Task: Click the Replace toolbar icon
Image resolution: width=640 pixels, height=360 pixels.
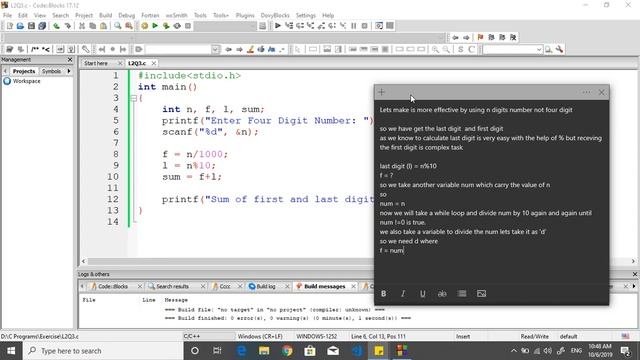Action: tap(129, 26)
